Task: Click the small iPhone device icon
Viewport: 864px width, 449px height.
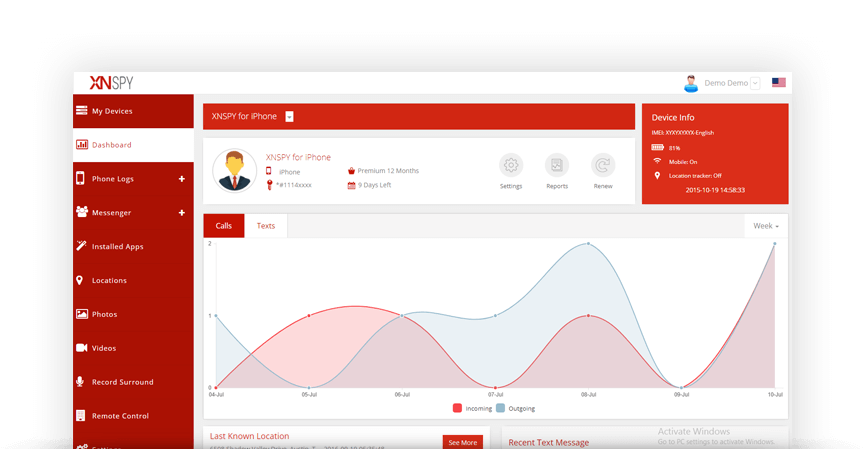Action: click(x=269, y=171)
